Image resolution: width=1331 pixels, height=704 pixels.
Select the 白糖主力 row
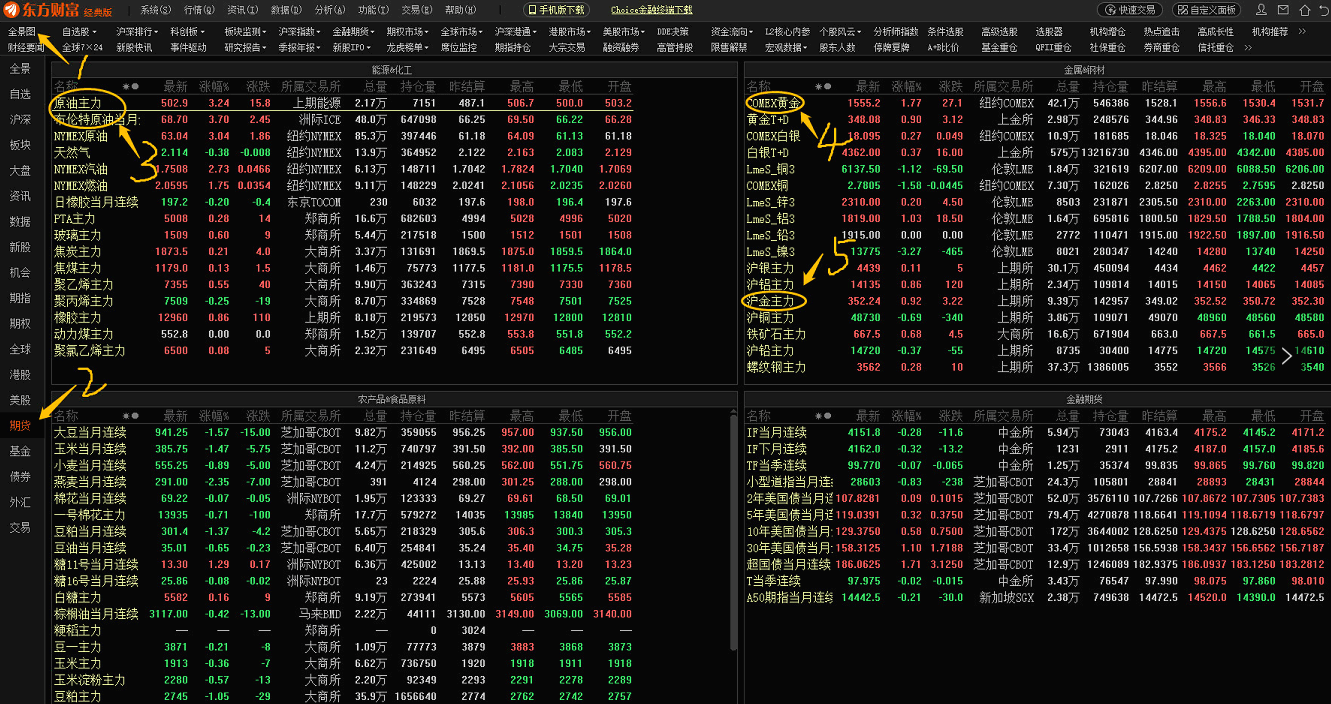(343, 597)
